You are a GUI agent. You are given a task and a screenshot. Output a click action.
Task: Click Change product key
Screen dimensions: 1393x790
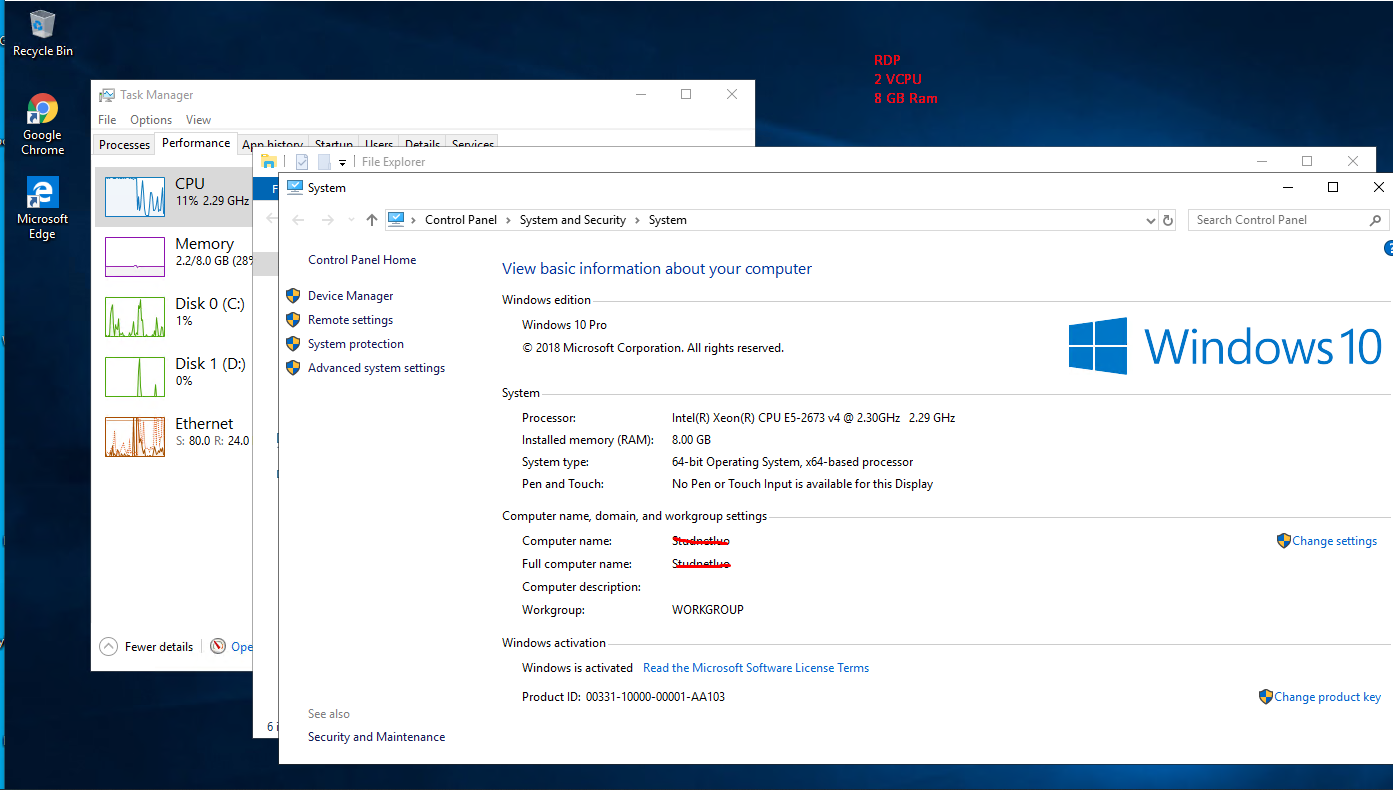[1326, 696]
